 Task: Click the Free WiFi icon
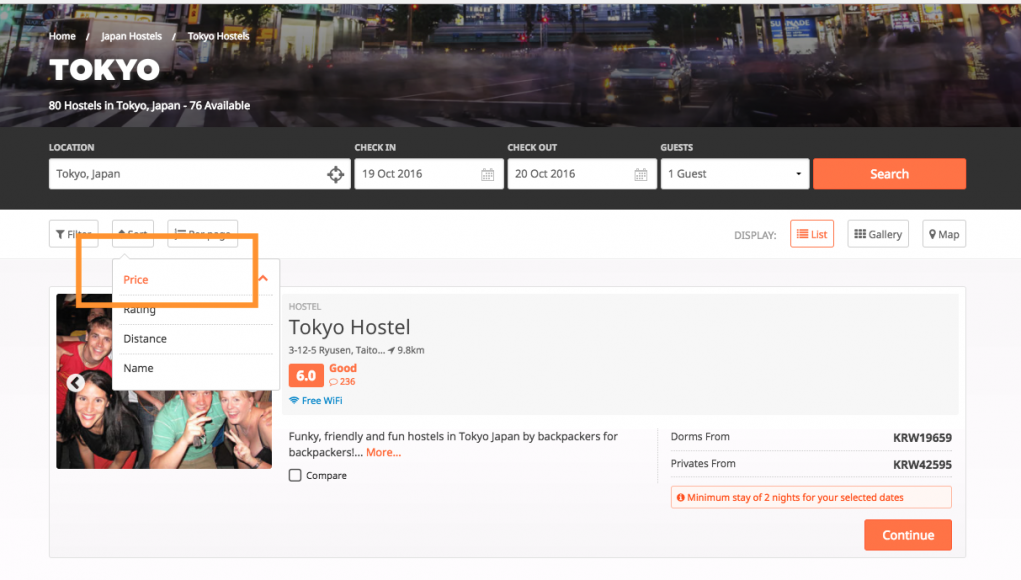coord(294,401)
